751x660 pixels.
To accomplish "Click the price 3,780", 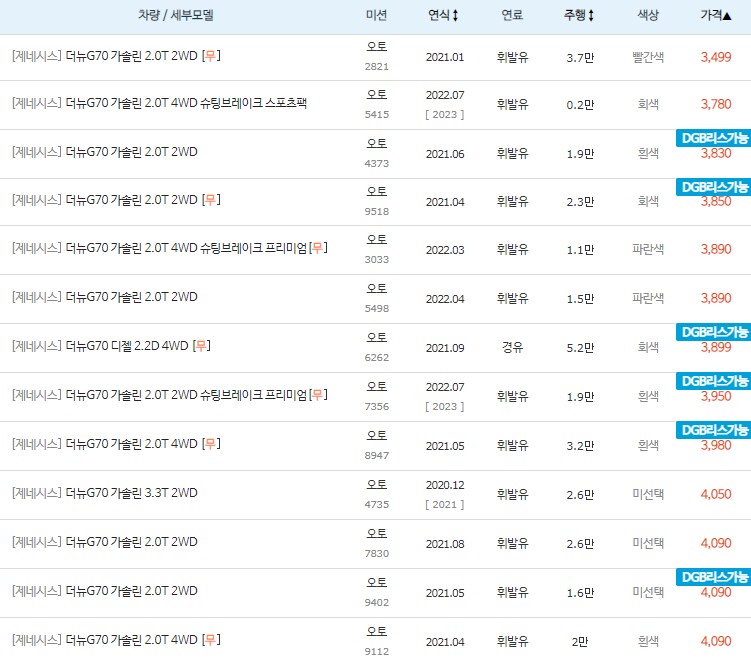I will coord(716,104).
